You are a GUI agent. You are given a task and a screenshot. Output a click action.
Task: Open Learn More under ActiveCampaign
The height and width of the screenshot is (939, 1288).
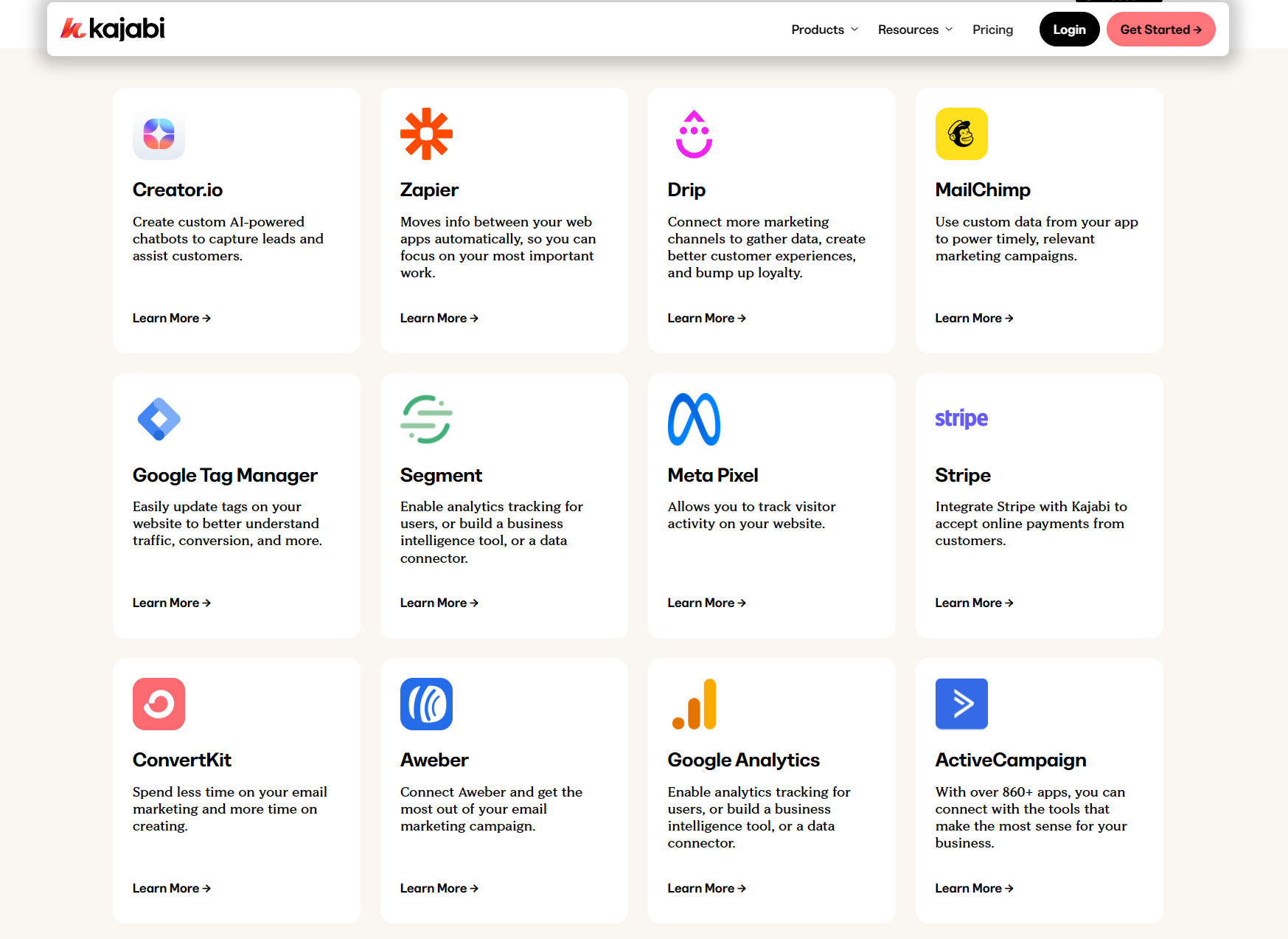(x=975, y=888)
